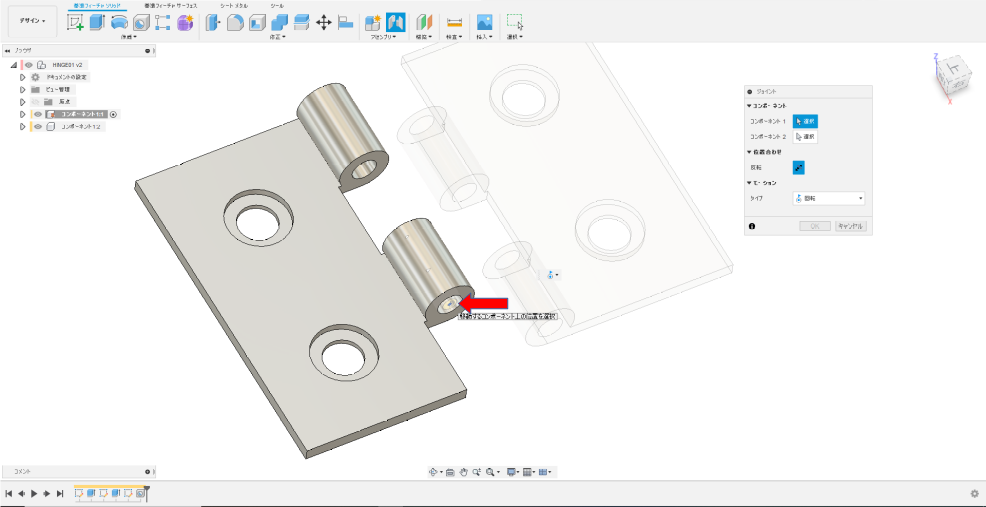This screenshot has width=986, height=507.
Task: Jump to the start of the timeline
Action: pos(9,494)
